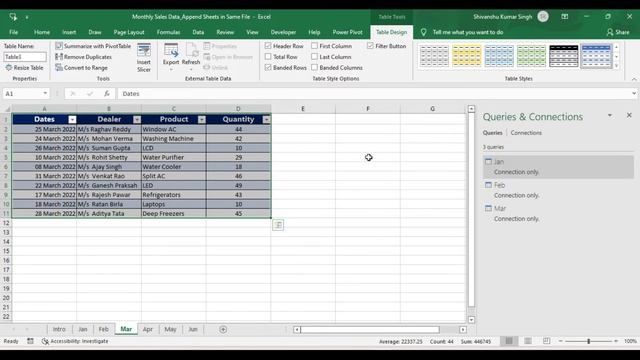Expand the formula bar
The width and height of the screenshot is (640, 360).
pyautogui.click(x=633, y=93)
